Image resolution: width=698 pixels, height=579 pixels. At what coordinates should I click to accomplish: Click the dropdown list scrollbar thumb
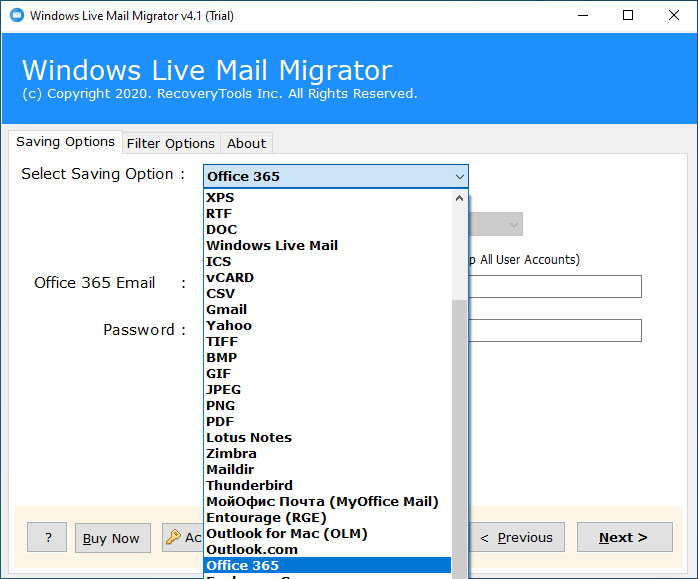coord(459,438)
